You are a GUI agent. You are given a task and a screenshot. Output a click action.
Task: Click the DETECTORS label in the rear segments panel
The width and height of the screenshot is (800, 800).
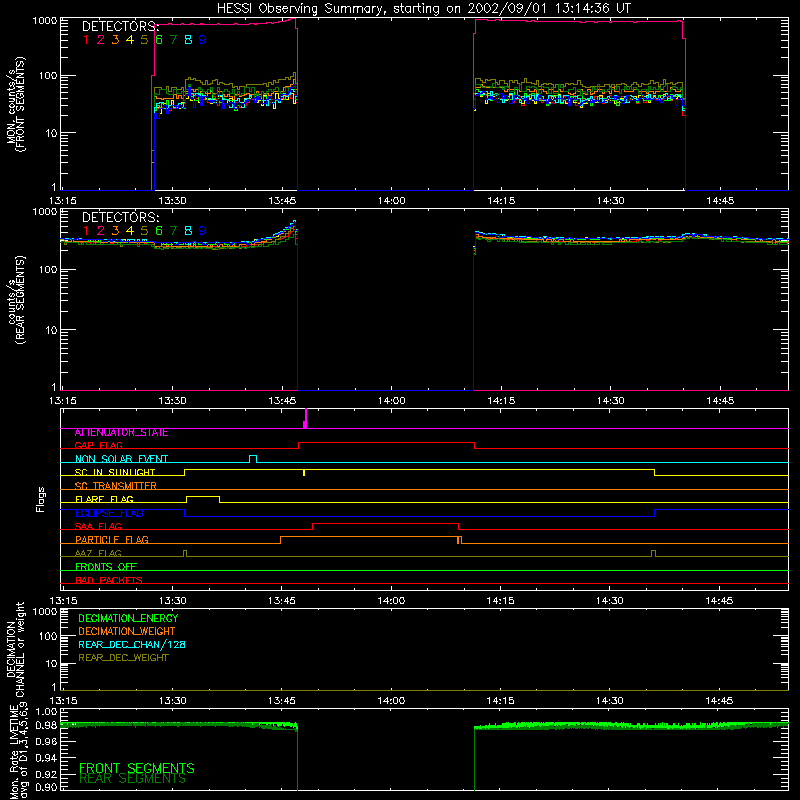(x=120, y=218)
